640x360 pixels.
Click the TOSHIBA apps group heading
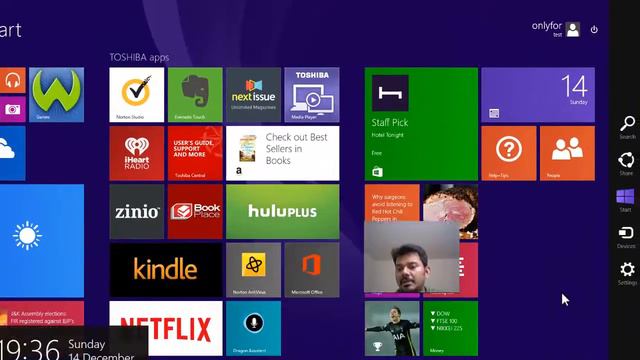point(139,57)
